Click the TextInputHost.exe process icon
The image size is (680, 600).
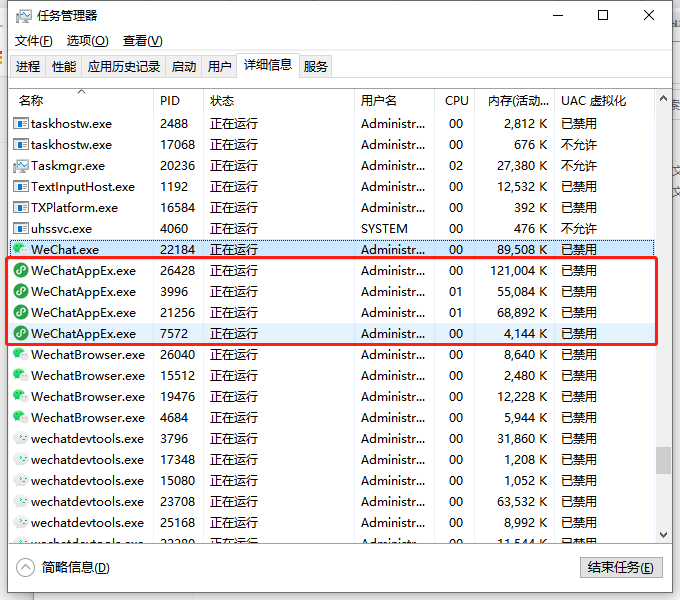20,186
